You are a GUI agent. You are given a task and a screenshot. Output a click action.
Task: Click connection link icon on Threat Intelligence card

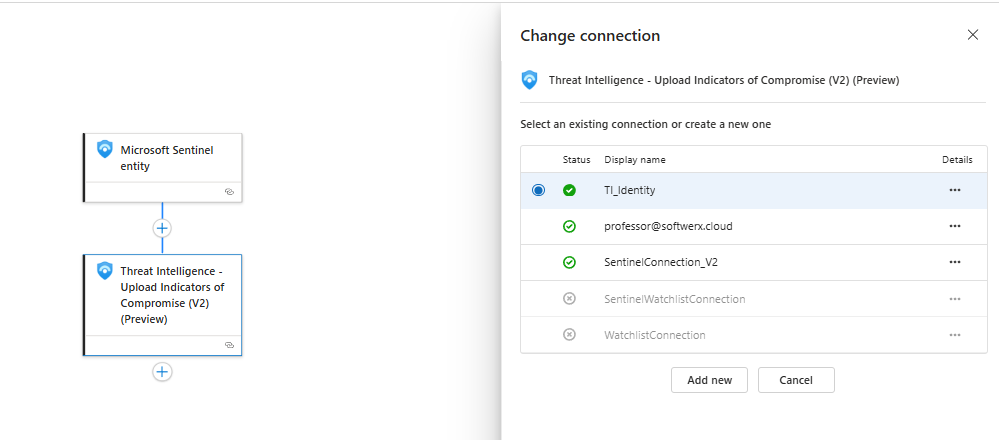(x=230, y=344)
